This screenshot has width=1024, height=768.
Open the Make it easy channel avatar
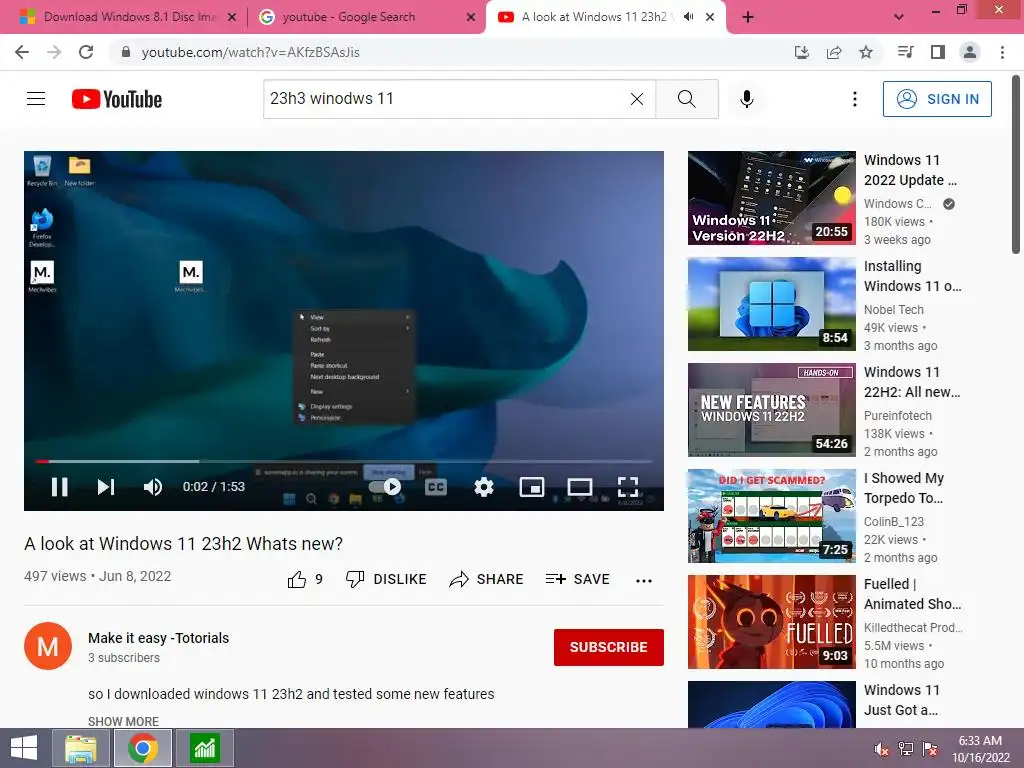[48, 646]
